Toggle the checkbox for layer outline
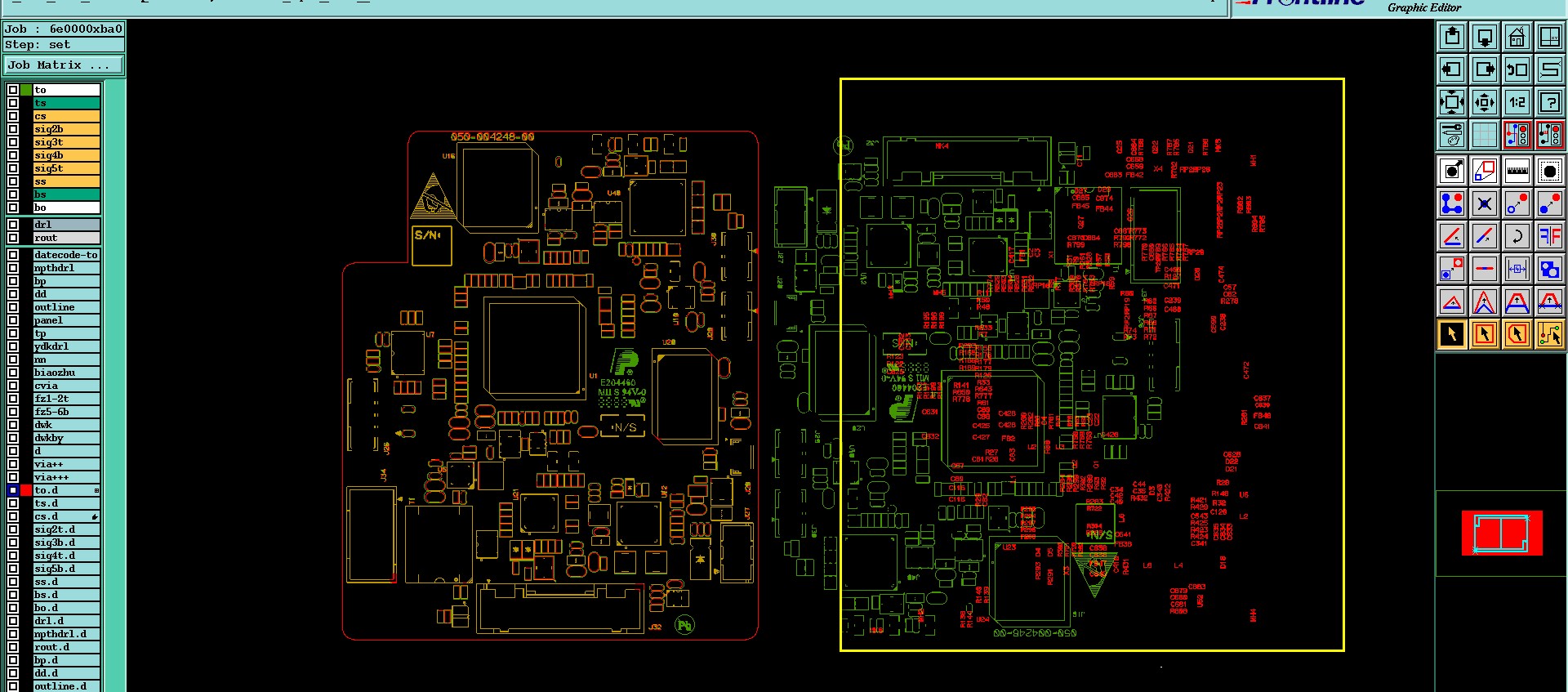Image resolution: width=1568 pixels, height=692 pixels. point(13,307)
